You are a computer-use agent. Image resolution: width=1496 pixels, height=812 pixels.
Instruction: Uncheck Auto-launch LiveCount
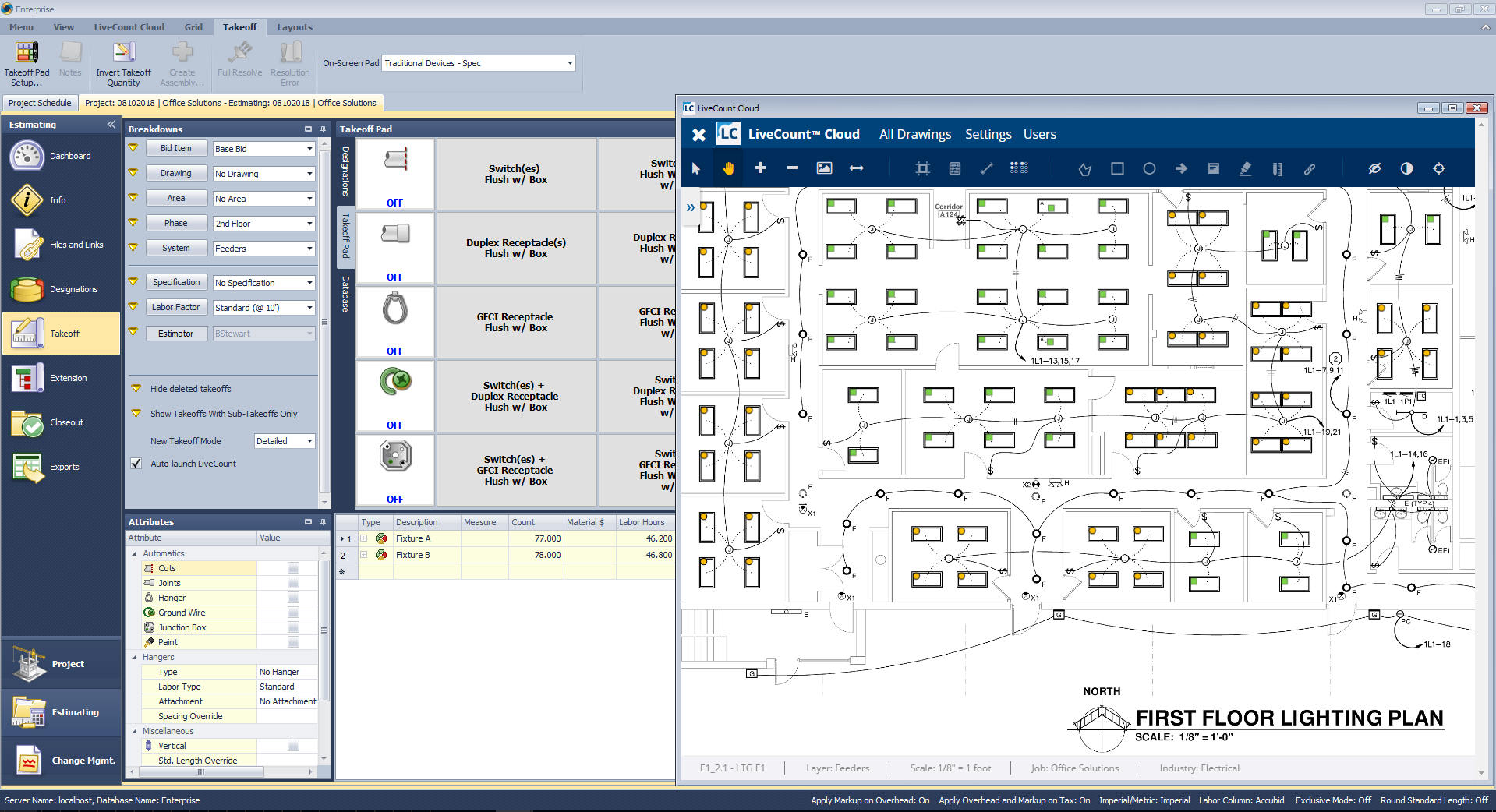click(x=136, y=463)
